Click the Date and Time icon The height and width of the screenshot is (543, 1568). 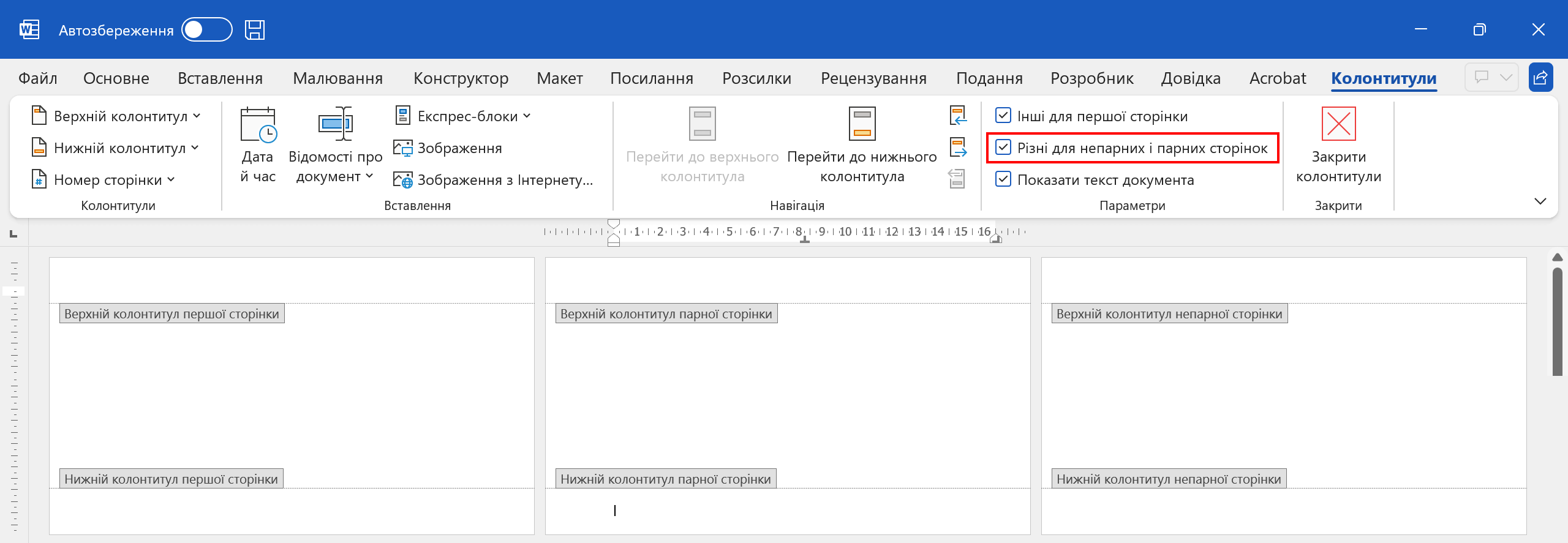258,125
